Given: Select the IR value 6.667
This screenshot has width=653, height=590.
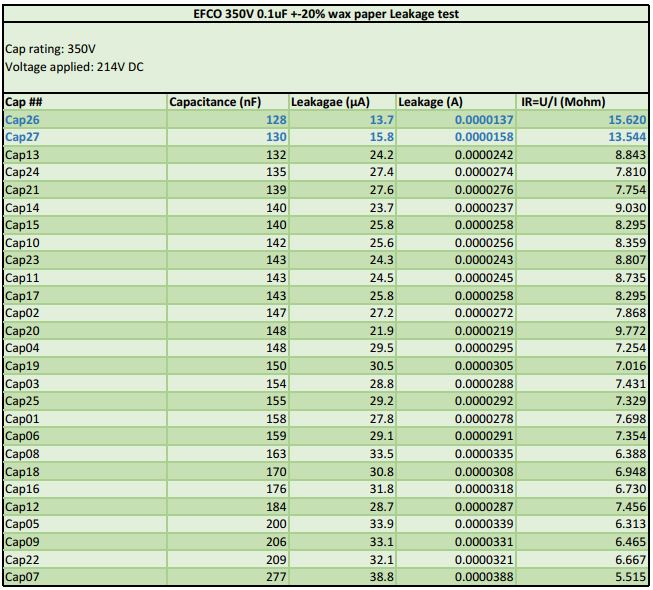Looking at the screenshot, I should tap(631, 560).
